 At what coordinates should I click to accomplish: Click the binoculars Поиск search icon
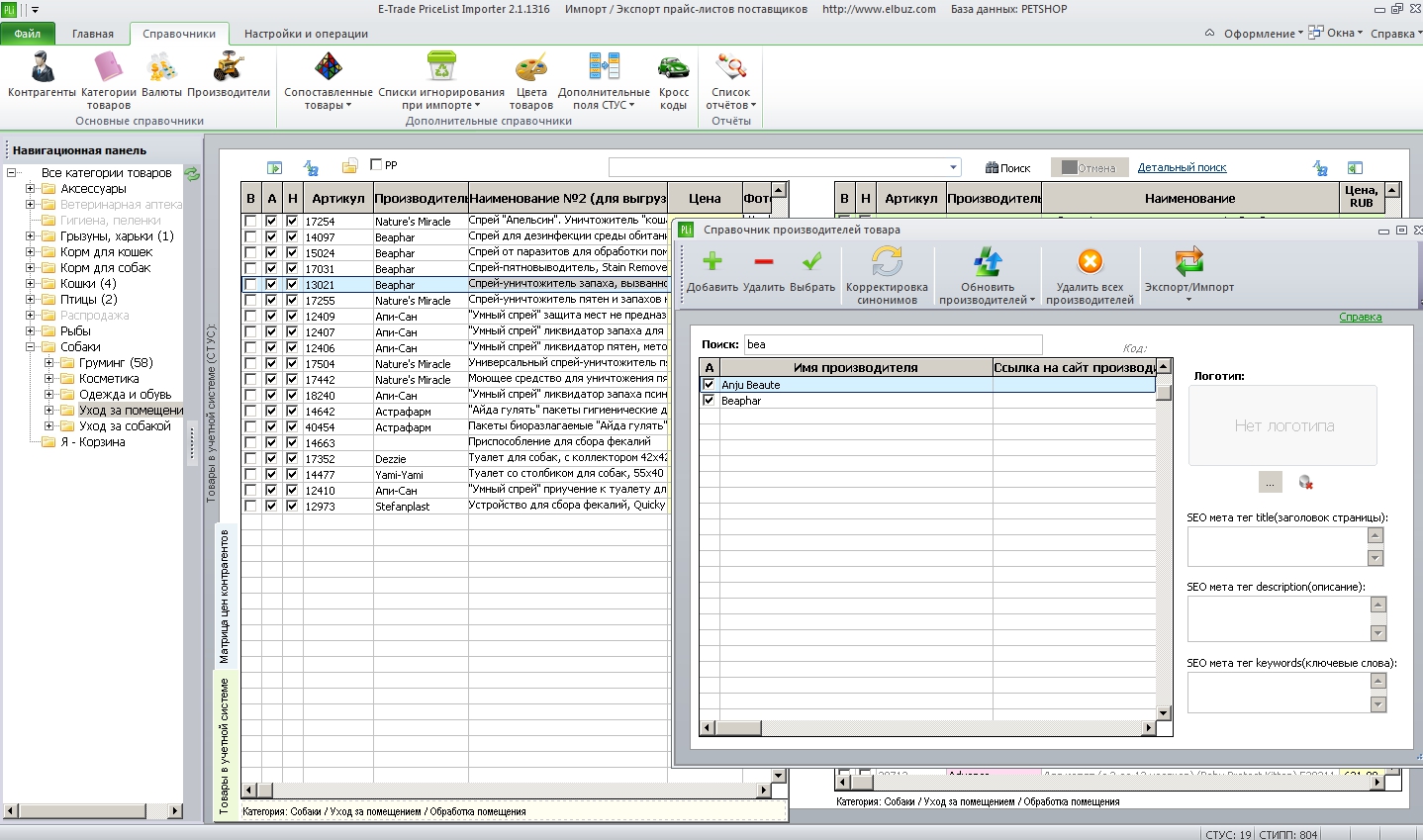coord(1007,168)
